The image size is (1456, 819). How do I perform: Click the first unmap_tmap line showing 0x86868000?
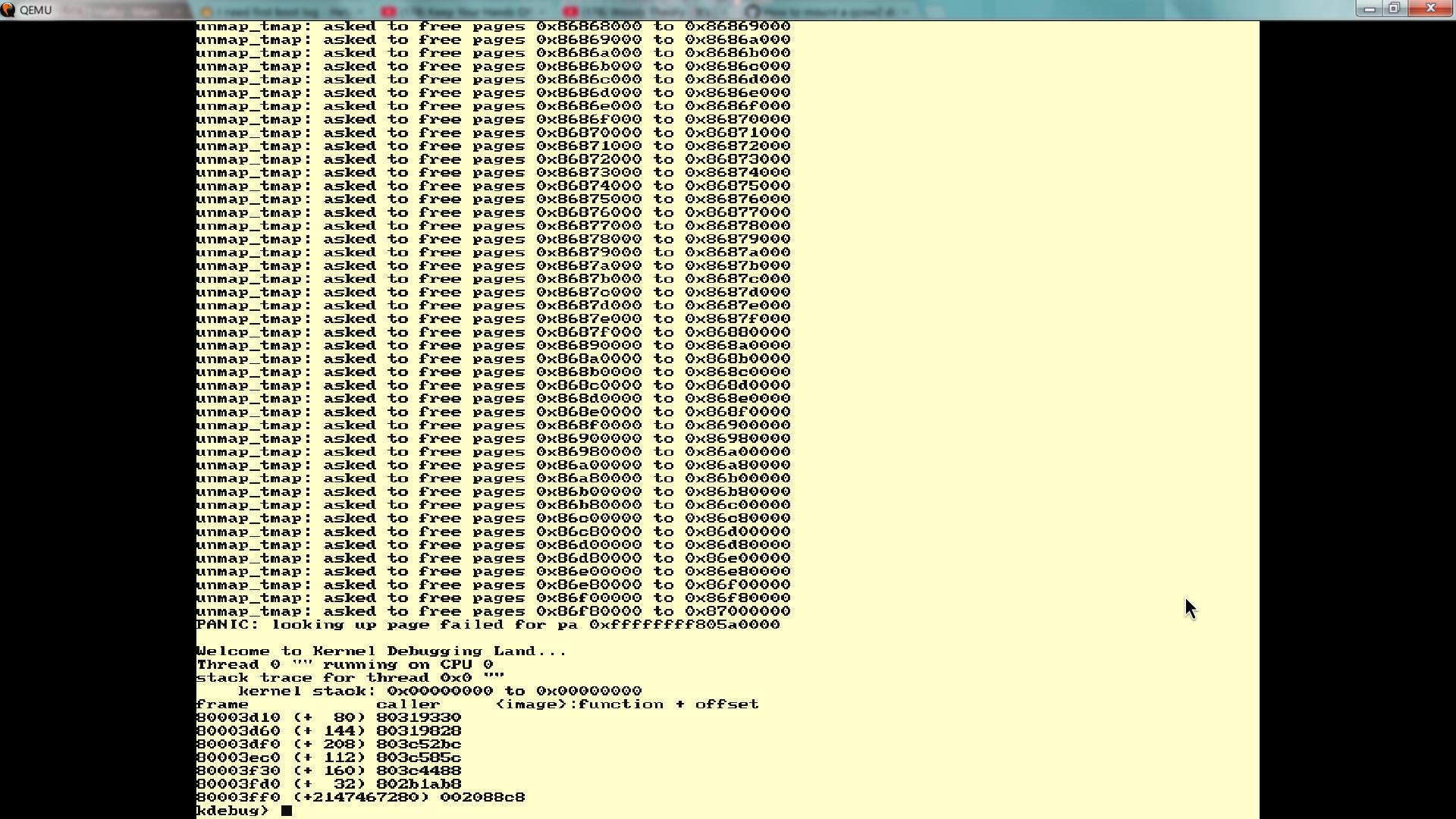coord(493,27)
